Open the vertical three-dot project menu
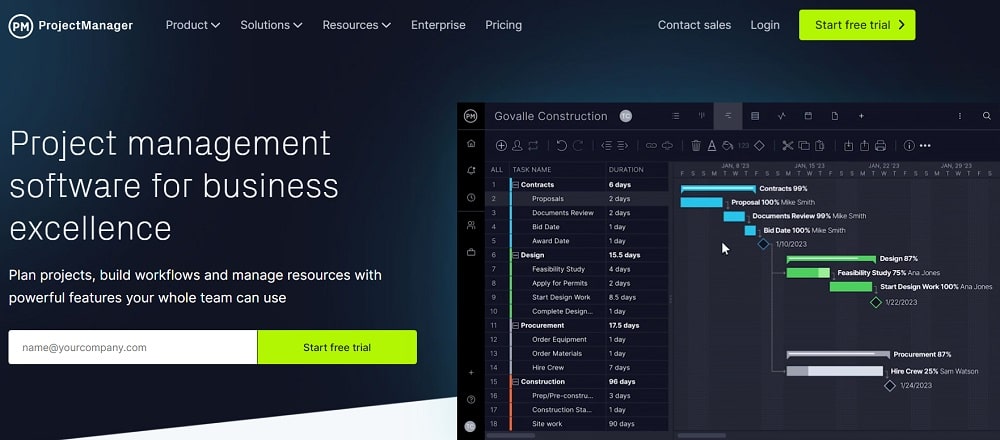 [960, 116]
